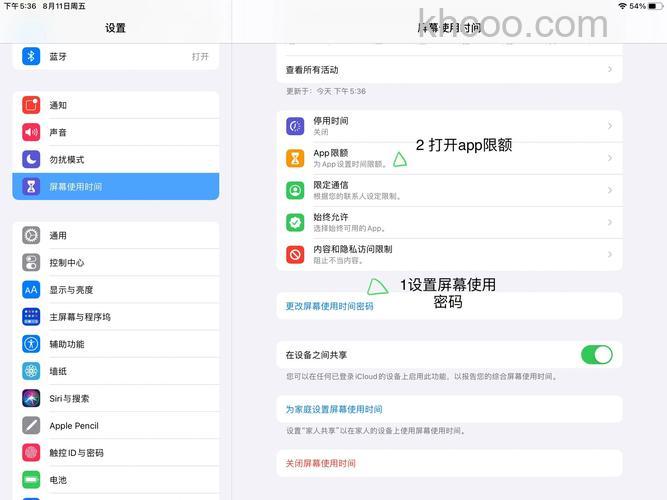The width and height of the screenshot is (667, 500).
Task: Tap the Sounds (声音) speaker icon
Action: (31, 132)
